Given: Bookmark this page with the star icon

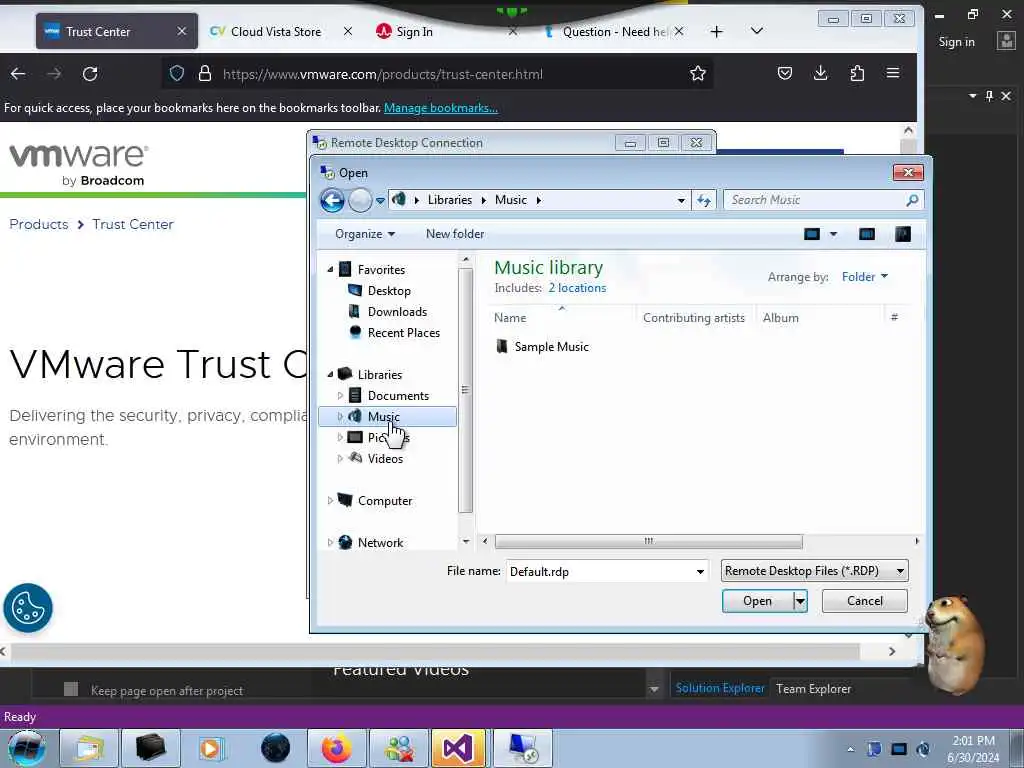Looking at the screenshot, I should click(697, 73).
